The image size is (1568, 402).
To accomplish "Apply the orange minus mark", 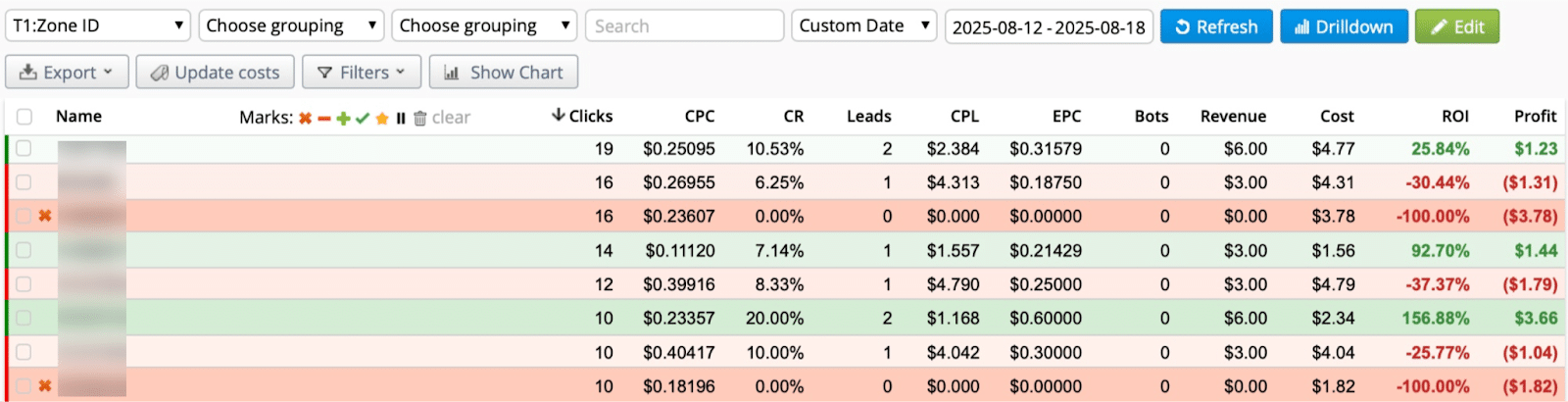I will coord(323,118).
